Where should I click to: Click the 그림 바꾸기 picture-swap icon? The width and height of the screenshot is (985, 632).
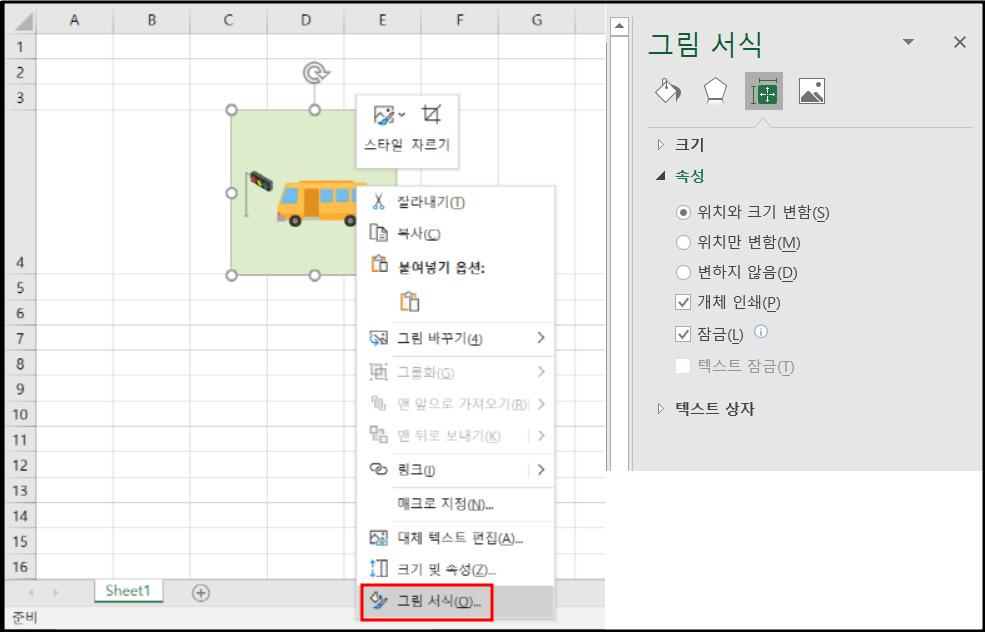click(380, 338)
